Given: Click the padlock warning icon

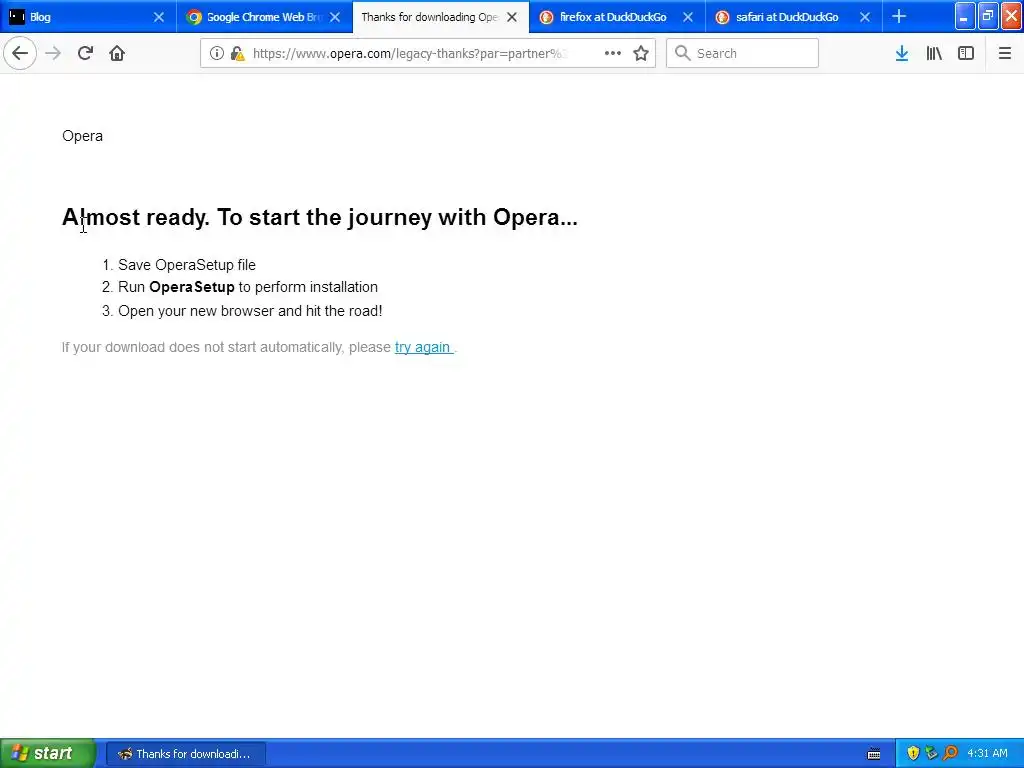Looking at the screenshot, I should click(238, 54).
